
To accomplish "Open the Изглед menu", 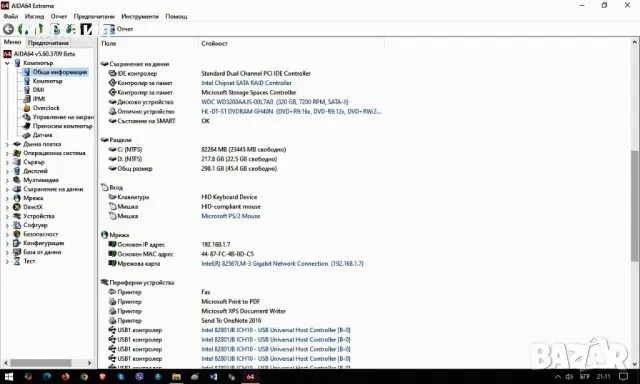I will click(x=34, y=16).
